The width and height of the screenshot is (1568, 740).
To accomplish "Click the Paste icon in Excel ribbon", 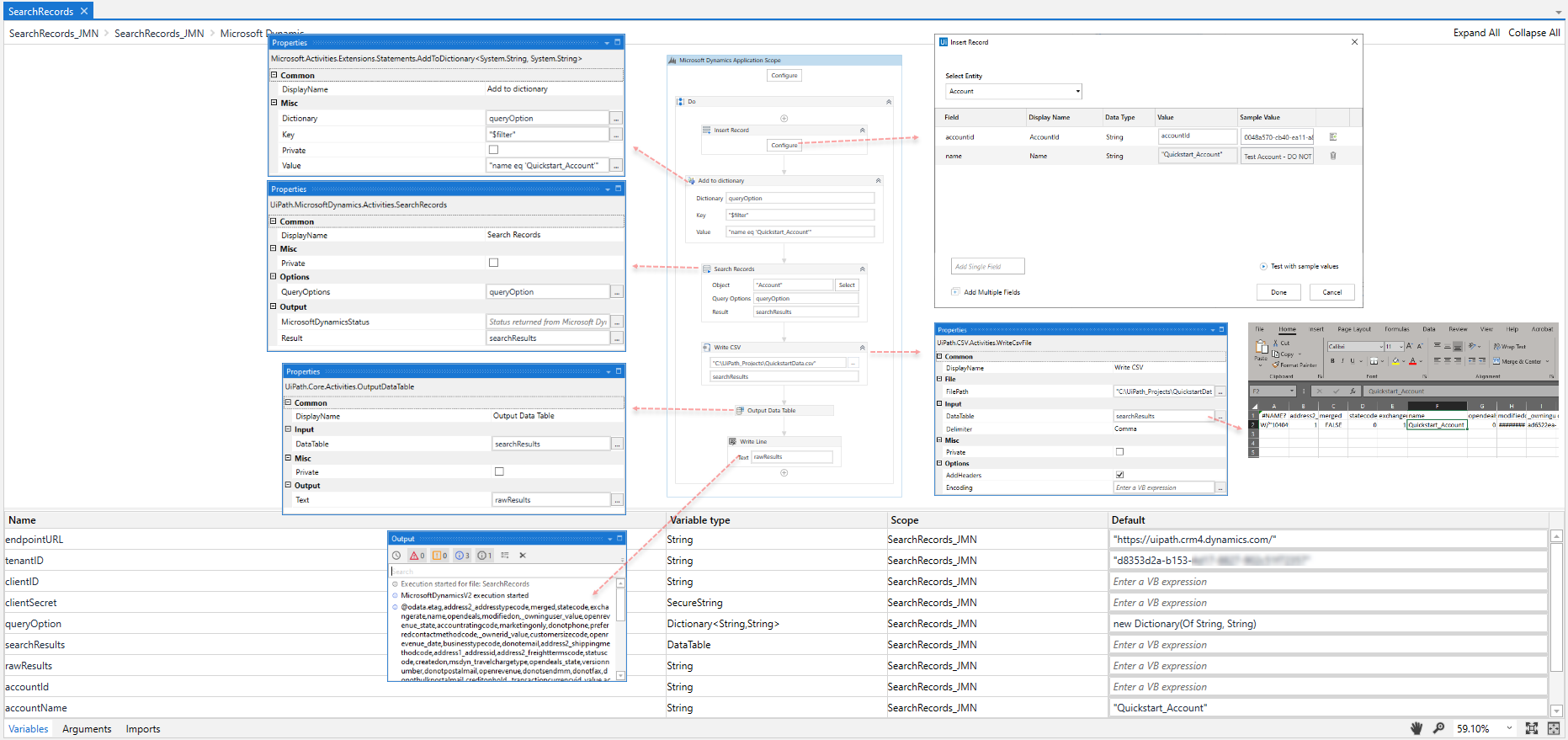I will [1261, 348].
